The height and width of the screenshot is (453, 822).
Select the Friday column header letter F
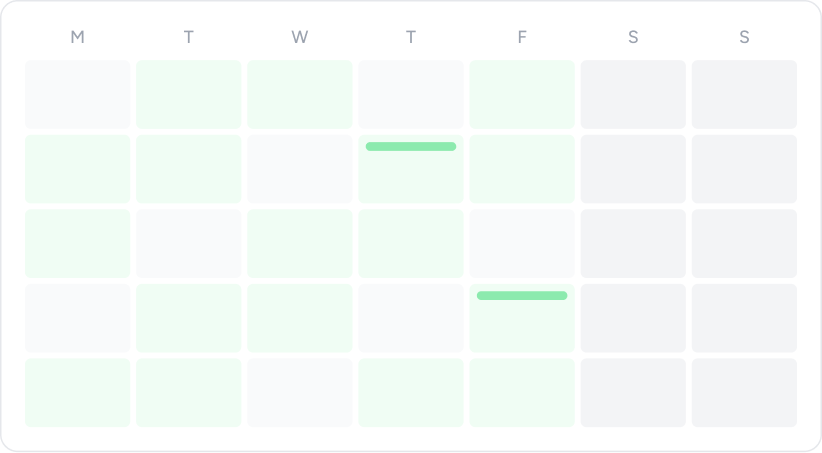tap(522, 37)
